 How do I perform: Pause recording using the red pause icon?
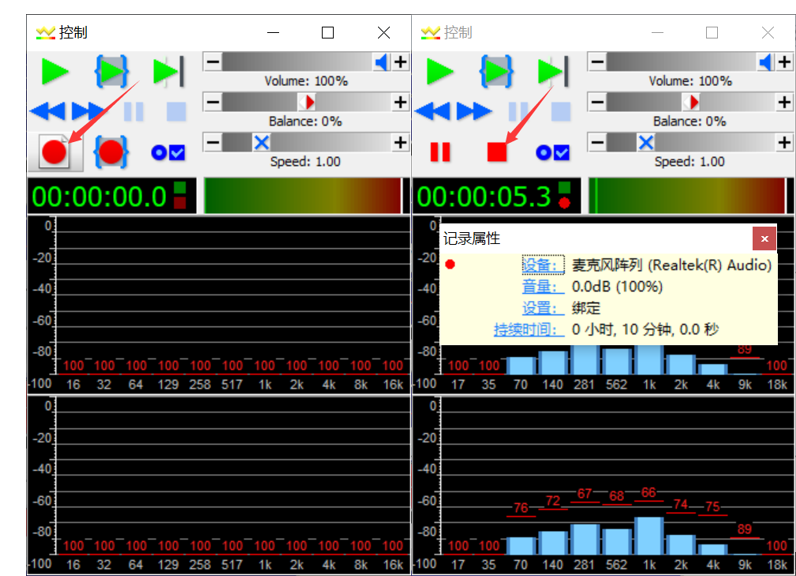point(439,152)
